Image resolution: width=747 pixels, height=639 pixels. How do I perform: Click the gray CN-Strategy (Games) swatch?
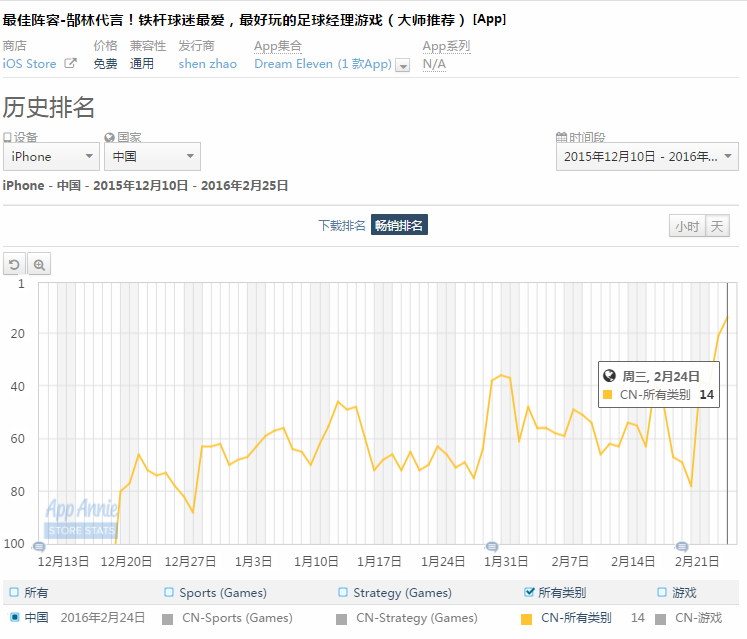coord(341,619)
